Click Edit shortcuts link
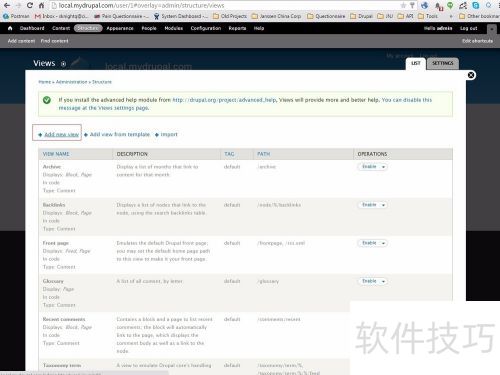 (x=477, y=41)
